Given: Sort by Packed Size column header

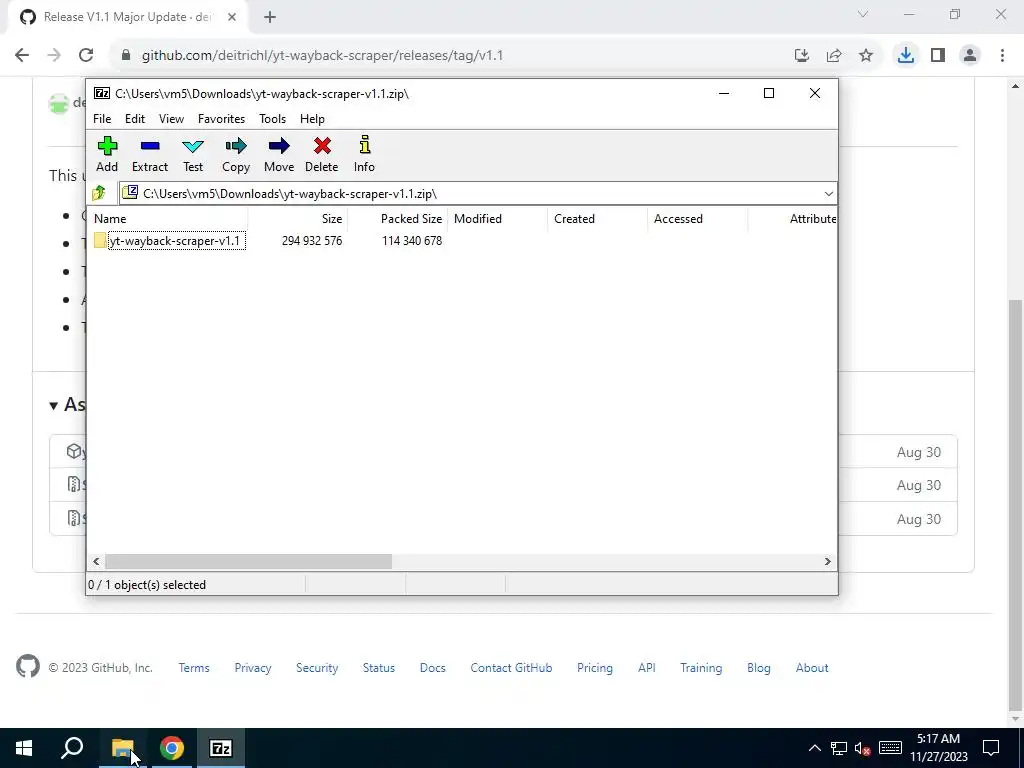Looking at the screenshot, I should [x=398, y=219].
